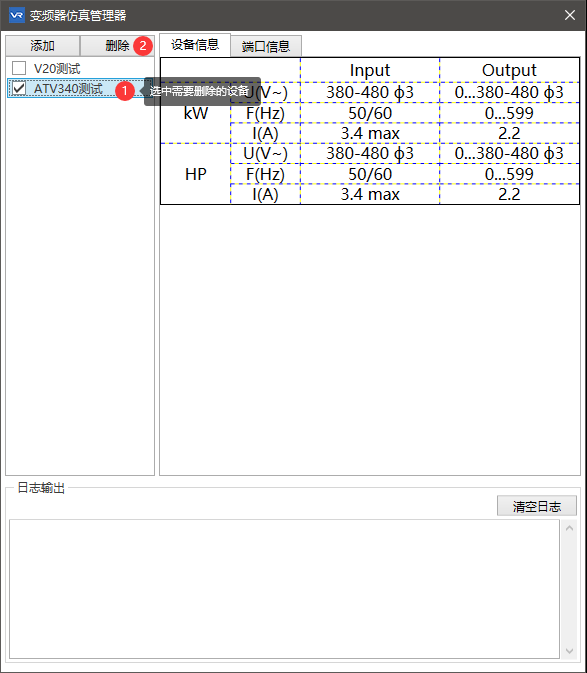This screenshot has width=587, height=673.
Task: Click the kW row label cell
Action: 196,113
